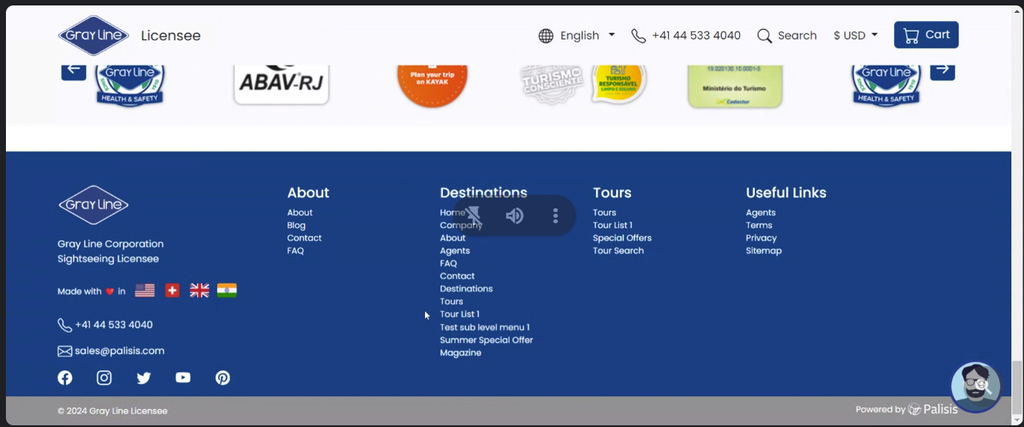1024x427 pixels.
Task: Open Terms link
Action: [x=759, y=225]
